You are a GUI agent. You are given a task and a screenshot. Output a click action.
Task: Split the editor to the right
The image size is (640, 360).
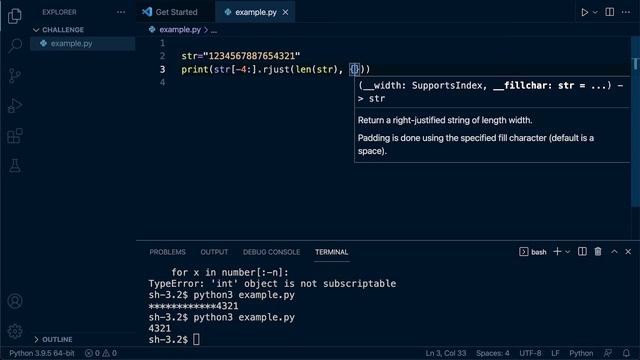610,12
